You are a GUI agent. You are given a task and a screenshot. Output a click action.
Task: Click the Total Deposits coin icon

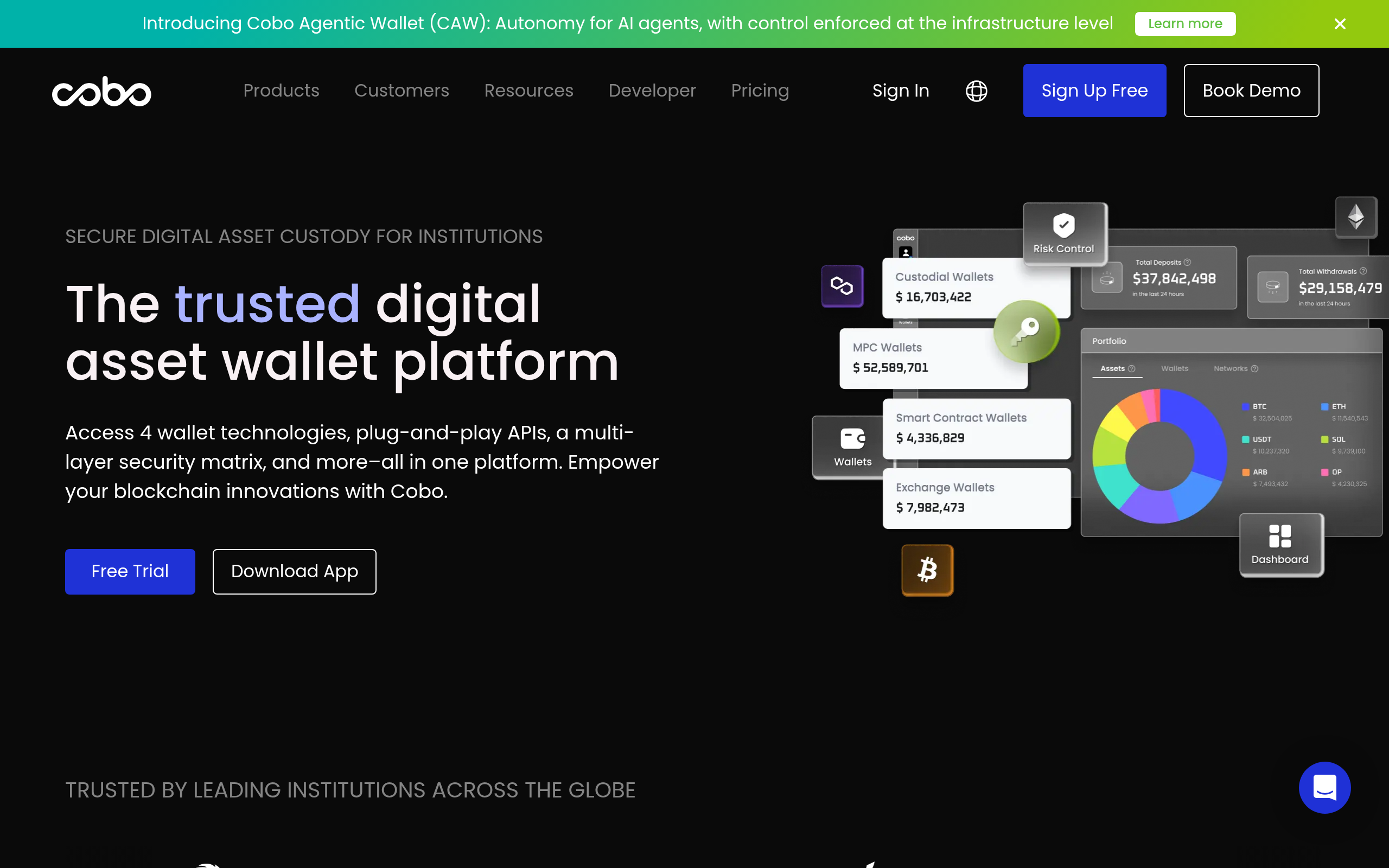pyautogui.click(x=1107, y=278)
